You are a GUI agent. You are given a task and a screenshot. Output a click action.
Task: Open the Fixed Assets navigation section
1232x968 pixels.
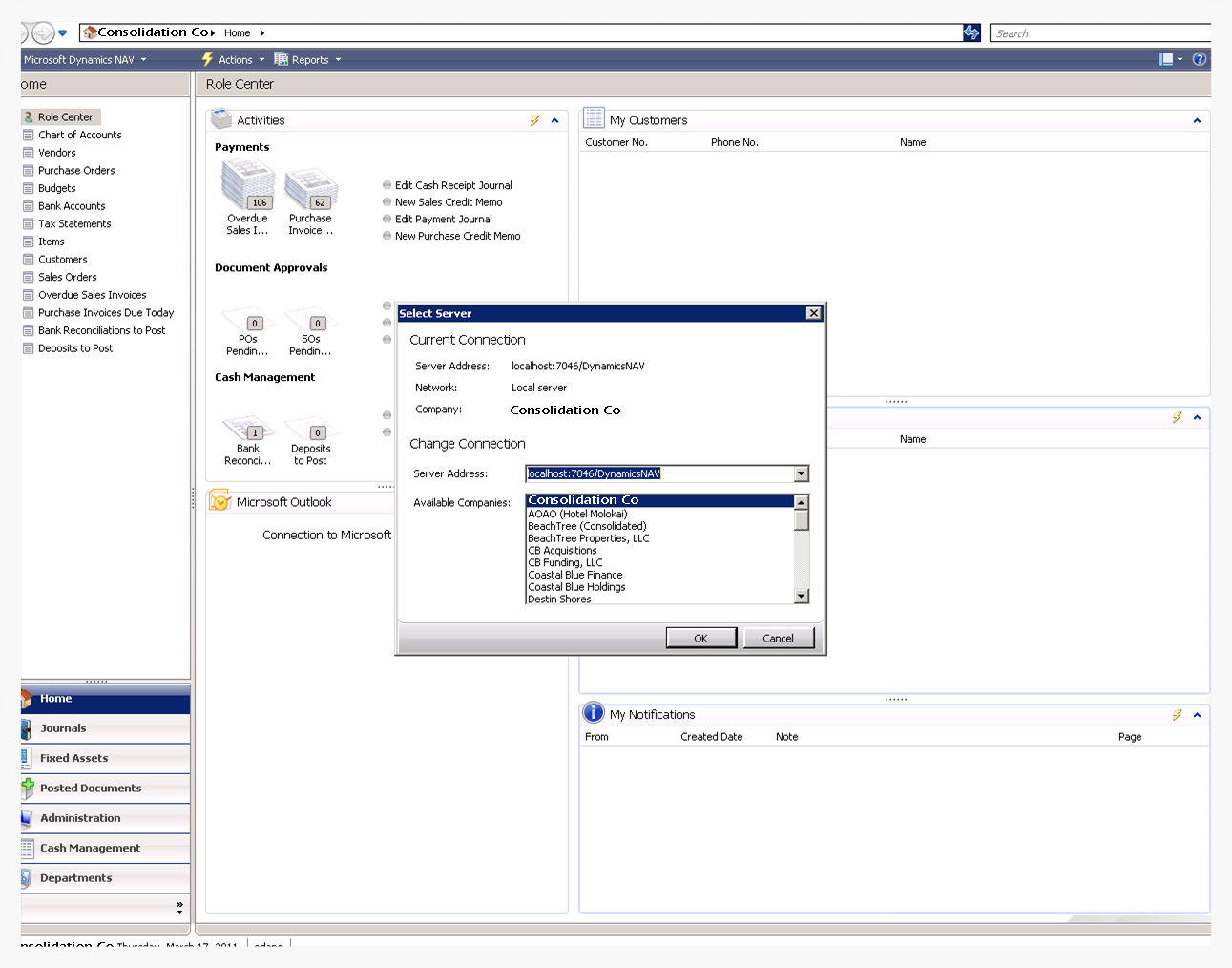point(105,758)
